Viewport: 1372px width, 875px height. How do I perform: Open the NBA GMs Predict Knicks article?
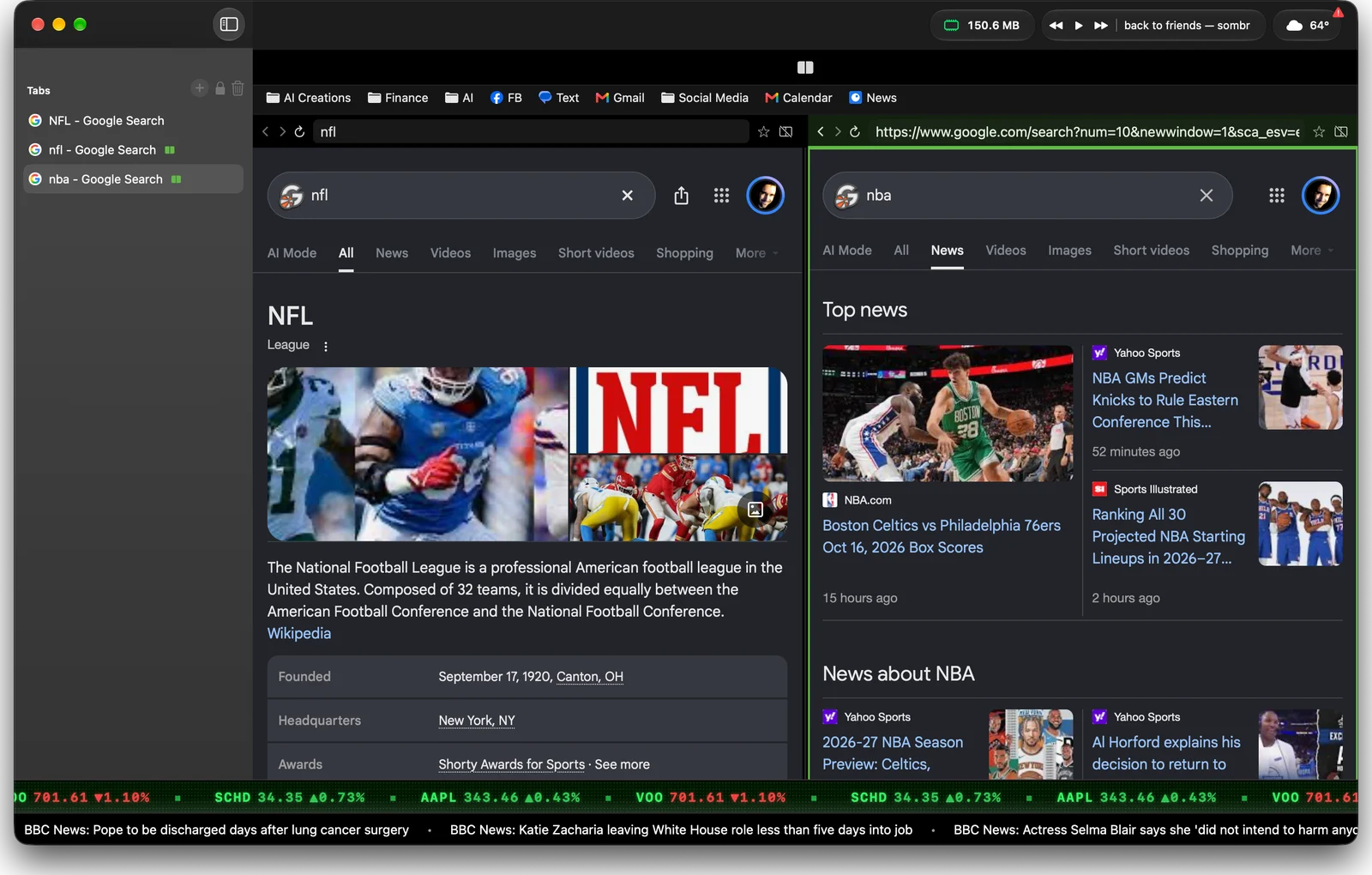pyautogui.click(x=1165, y=400)
